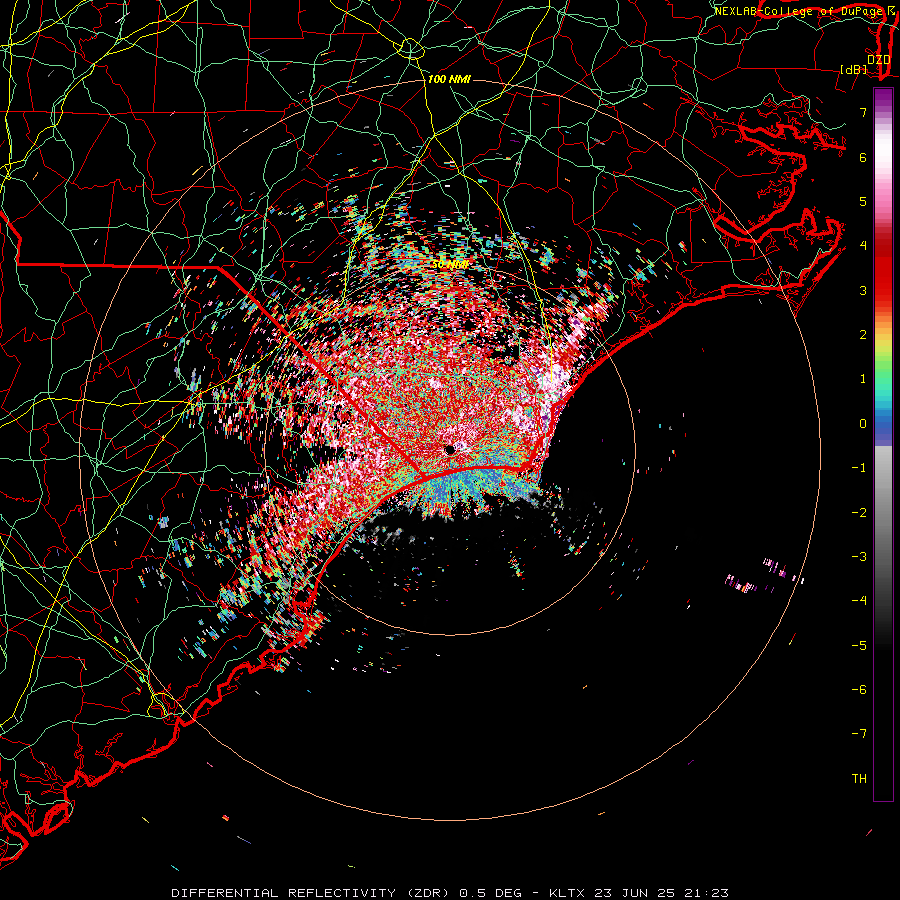
Task: Click the 3 value on color scale
Action: [863, 290]
